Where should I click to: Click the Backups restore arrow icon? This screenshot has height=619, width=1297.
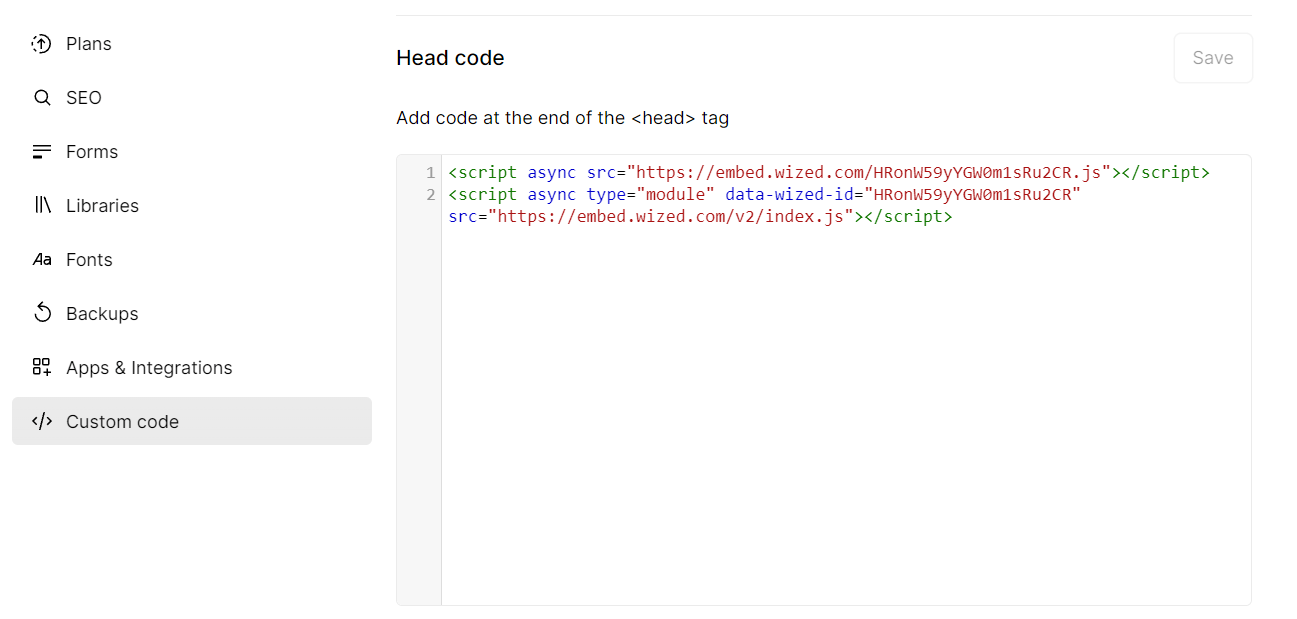(41, 313)
